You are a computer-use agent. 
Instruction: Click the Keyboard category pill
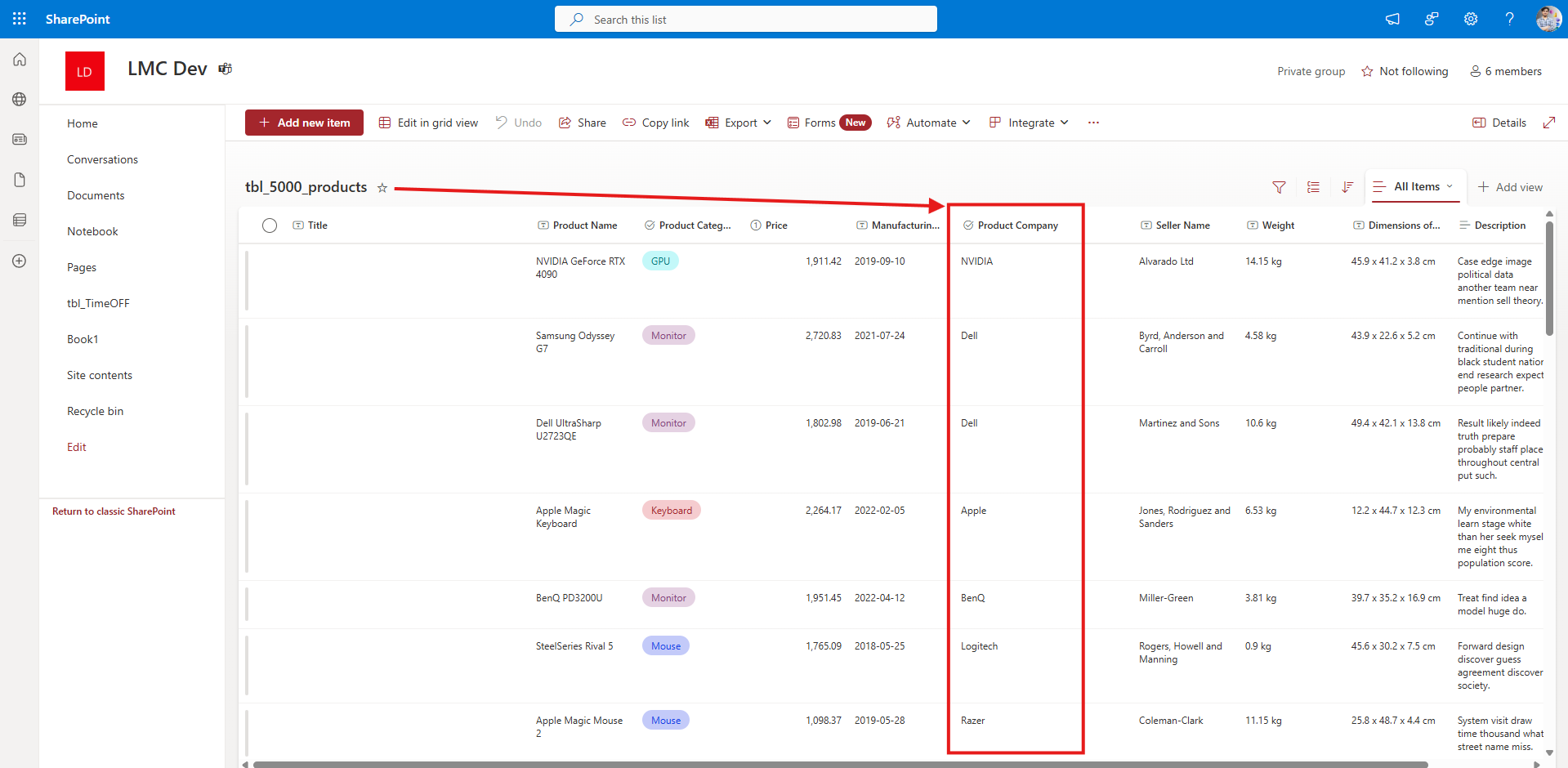click(x=672, y=511)
